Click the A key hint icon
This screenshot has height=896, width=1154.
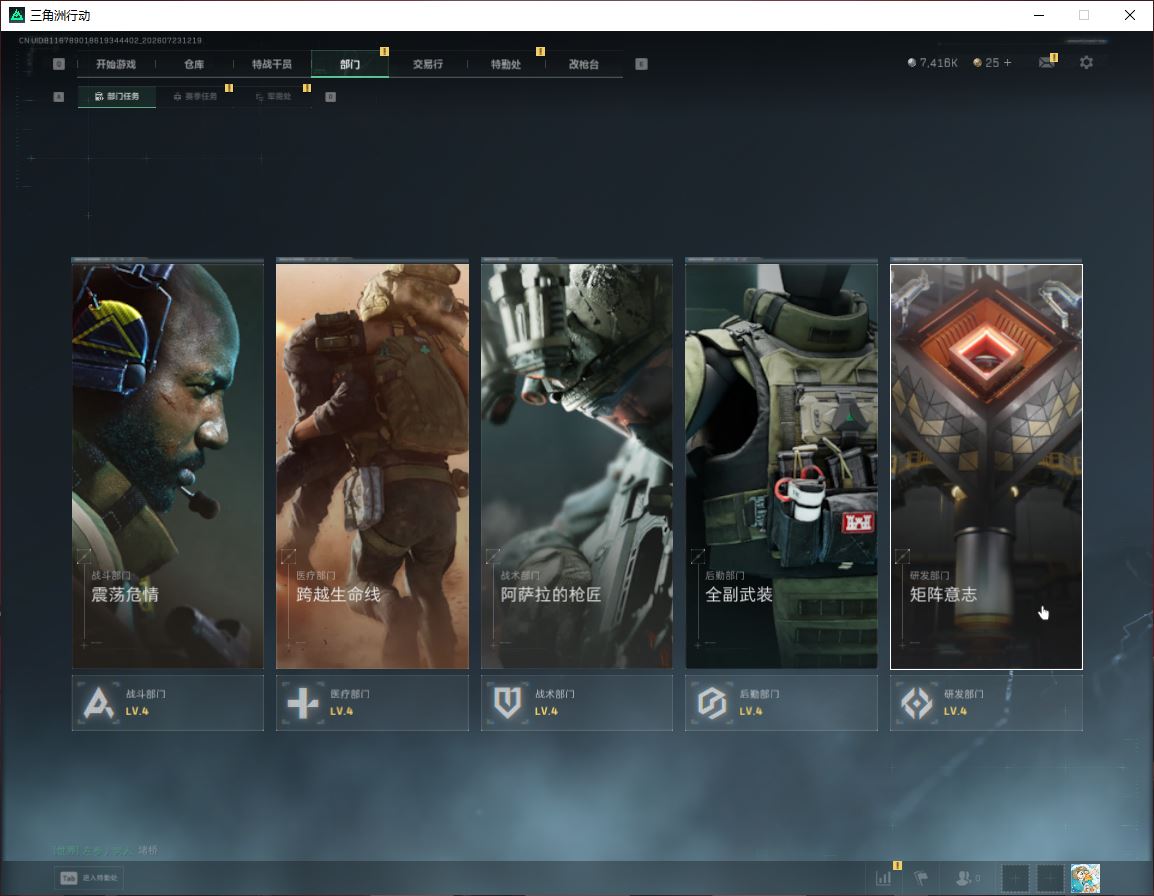point(59,96)
